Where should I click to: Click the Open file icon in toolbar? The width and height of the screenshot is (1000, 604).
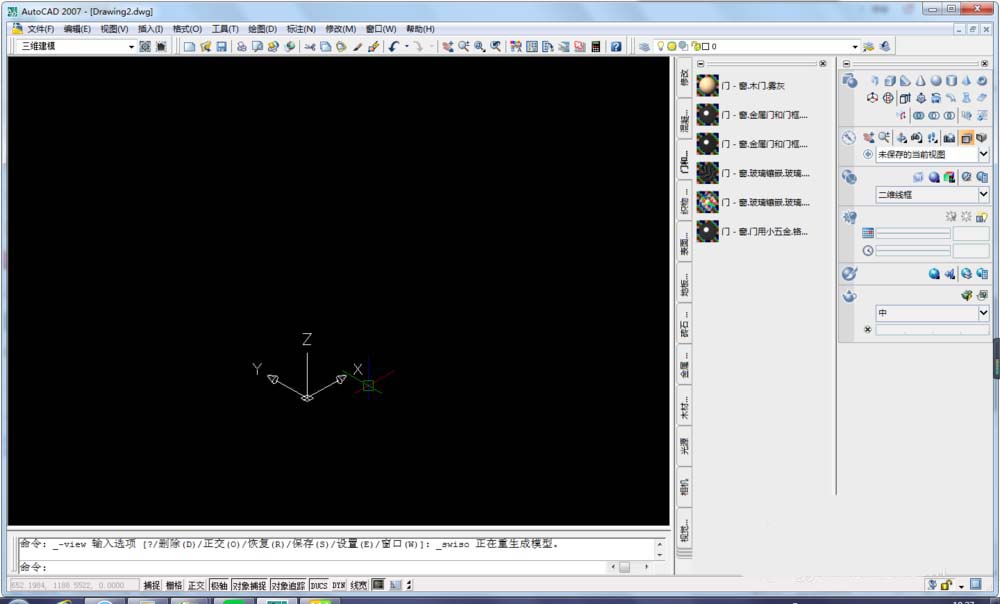(205, 47)
